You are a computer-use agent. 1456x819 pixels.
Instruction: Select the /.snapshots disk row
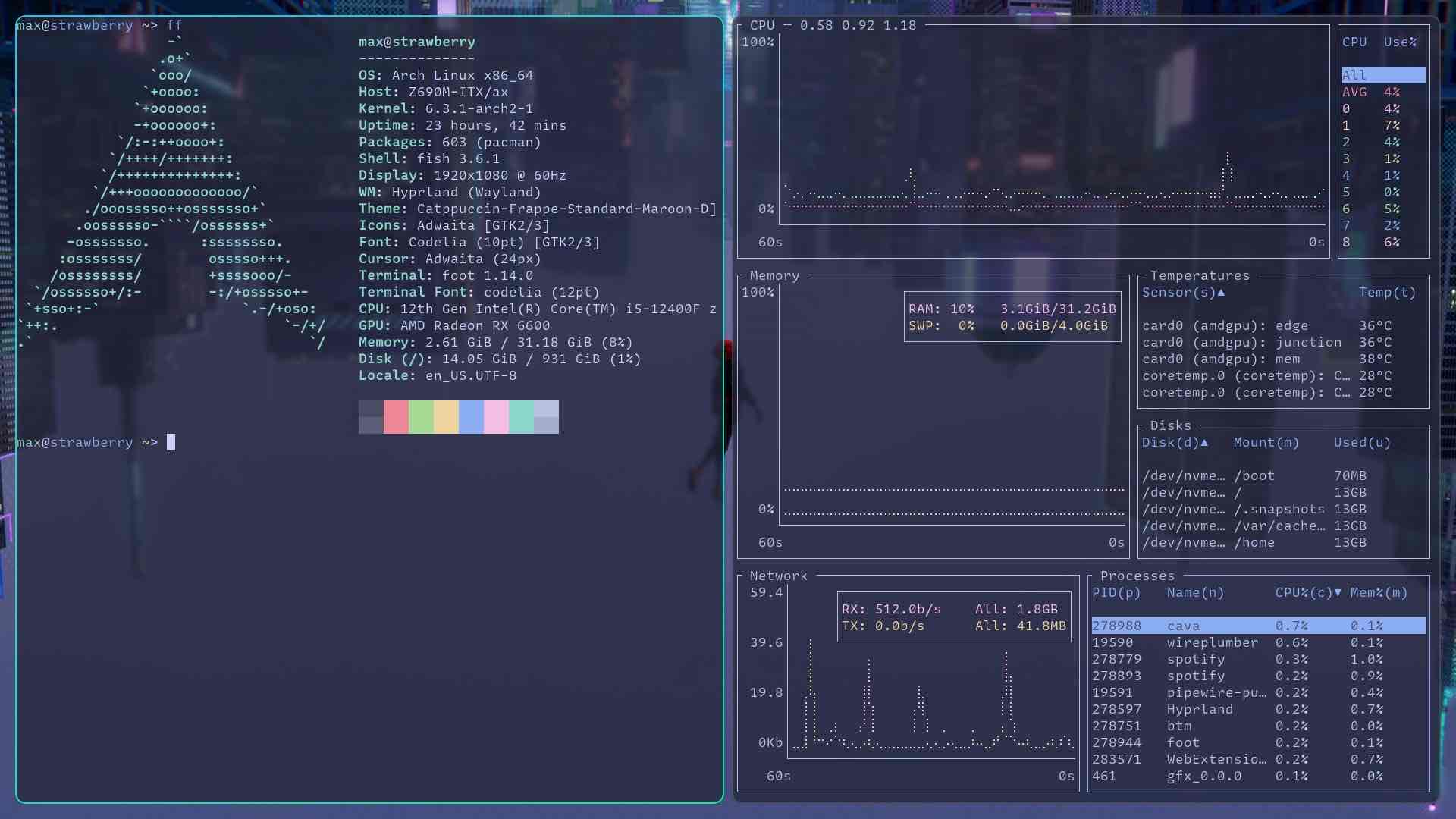(1283, 509)
